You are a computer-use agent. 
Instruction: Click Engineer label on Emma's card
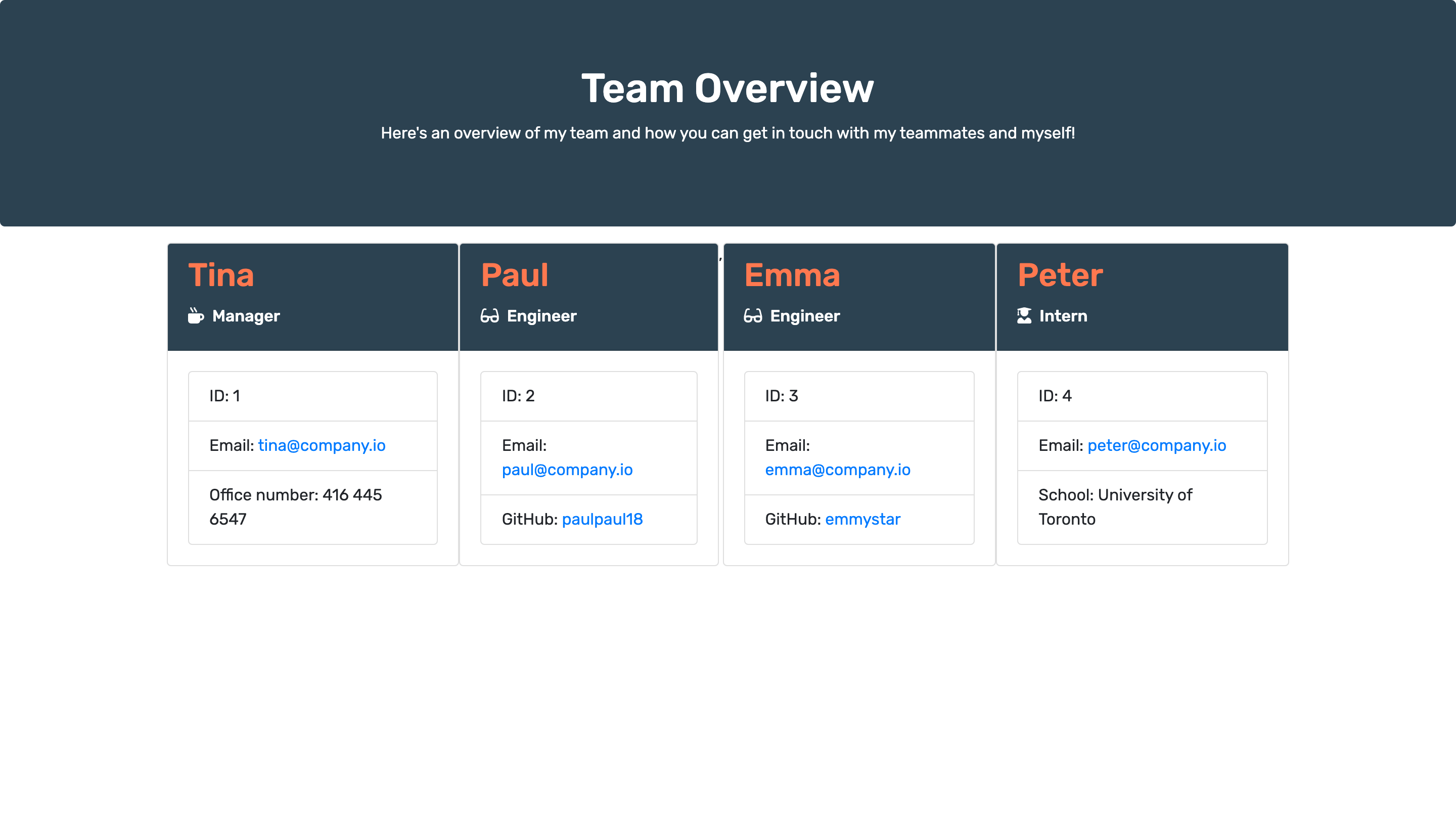(x=805, y=315)
